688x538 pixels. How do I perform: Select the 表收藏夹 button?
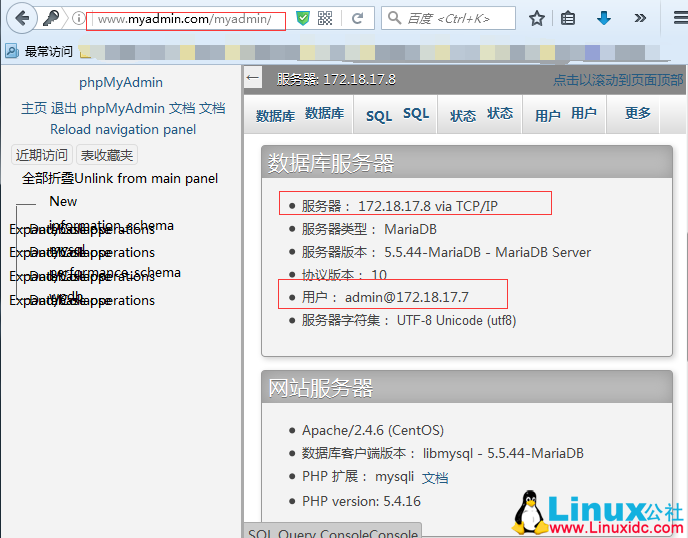pos(107,155)
